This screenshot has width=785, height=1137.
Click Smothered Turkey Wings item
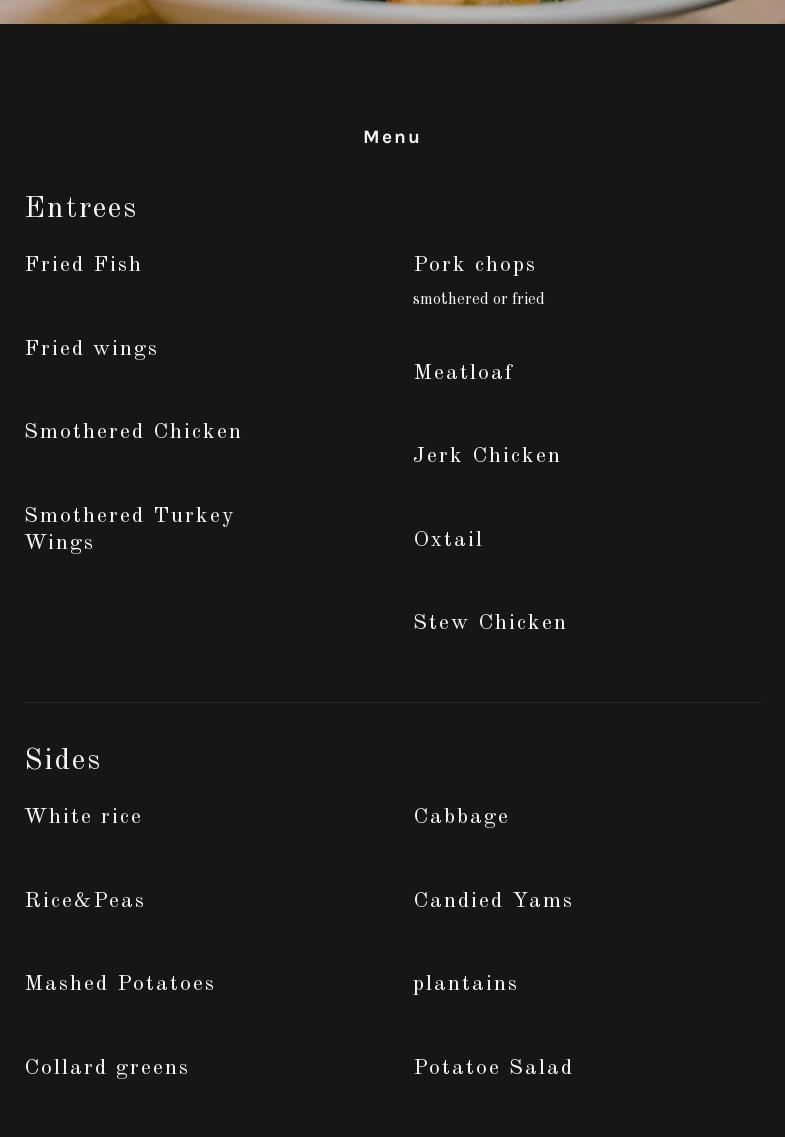click(x=129, y=529)
